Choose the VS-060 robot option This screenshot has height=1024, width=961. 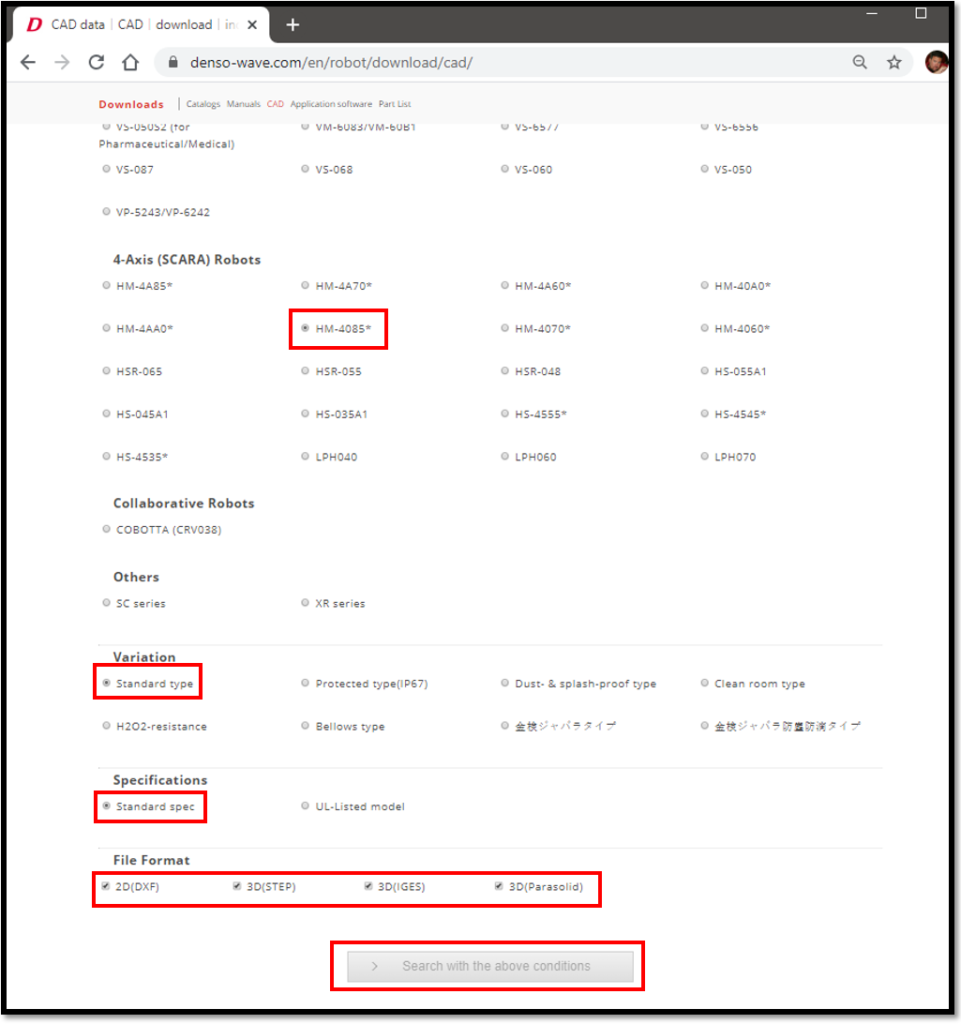coord(505,169)
